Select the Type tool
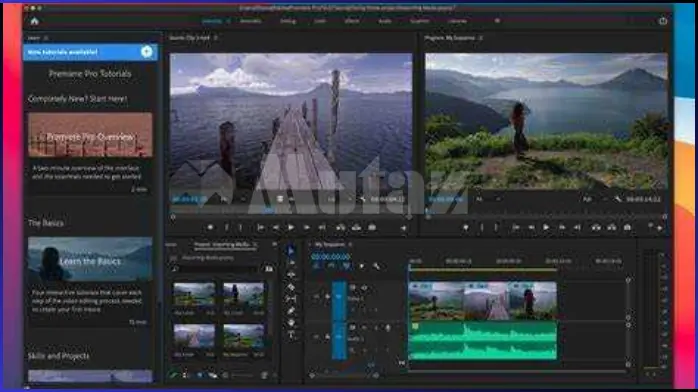698x392 pixels. click(x=291, y=335)
